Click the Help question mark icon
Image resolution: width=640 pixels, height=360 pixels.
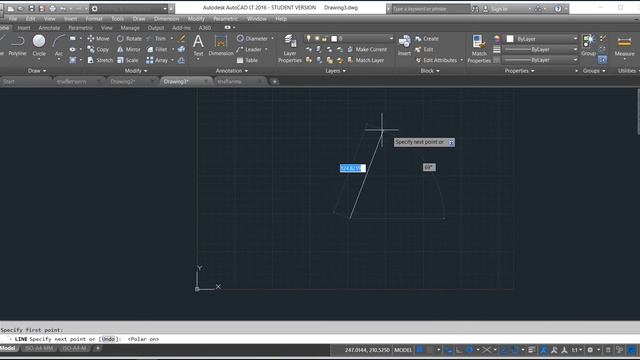pos(558,9)
